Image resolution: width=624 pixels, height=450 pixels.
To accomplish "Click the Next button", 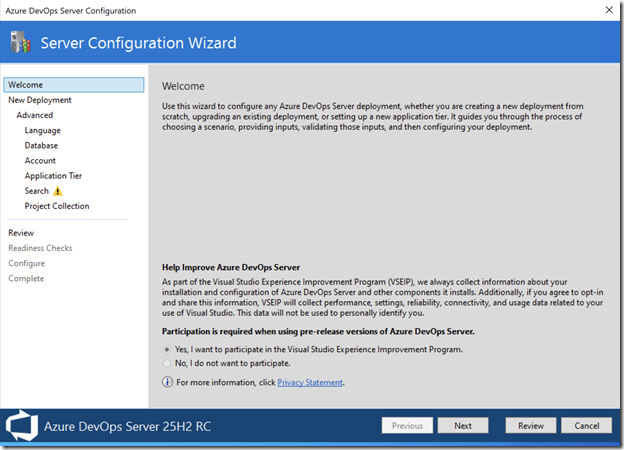I will click(x=463, y=426).
